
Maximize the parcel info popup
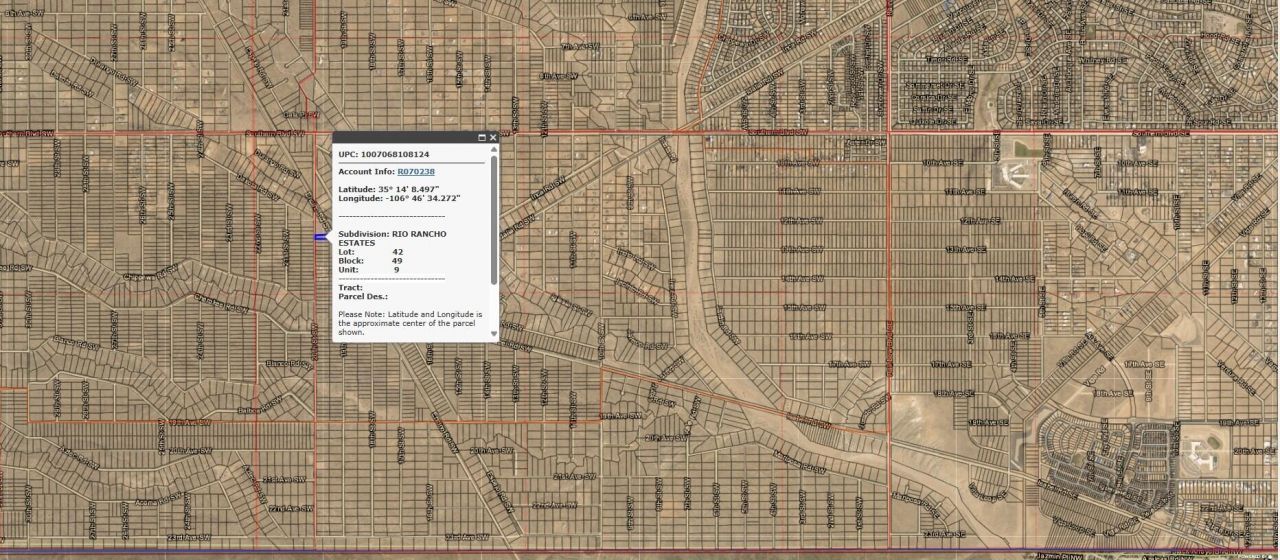coord(481,137)
